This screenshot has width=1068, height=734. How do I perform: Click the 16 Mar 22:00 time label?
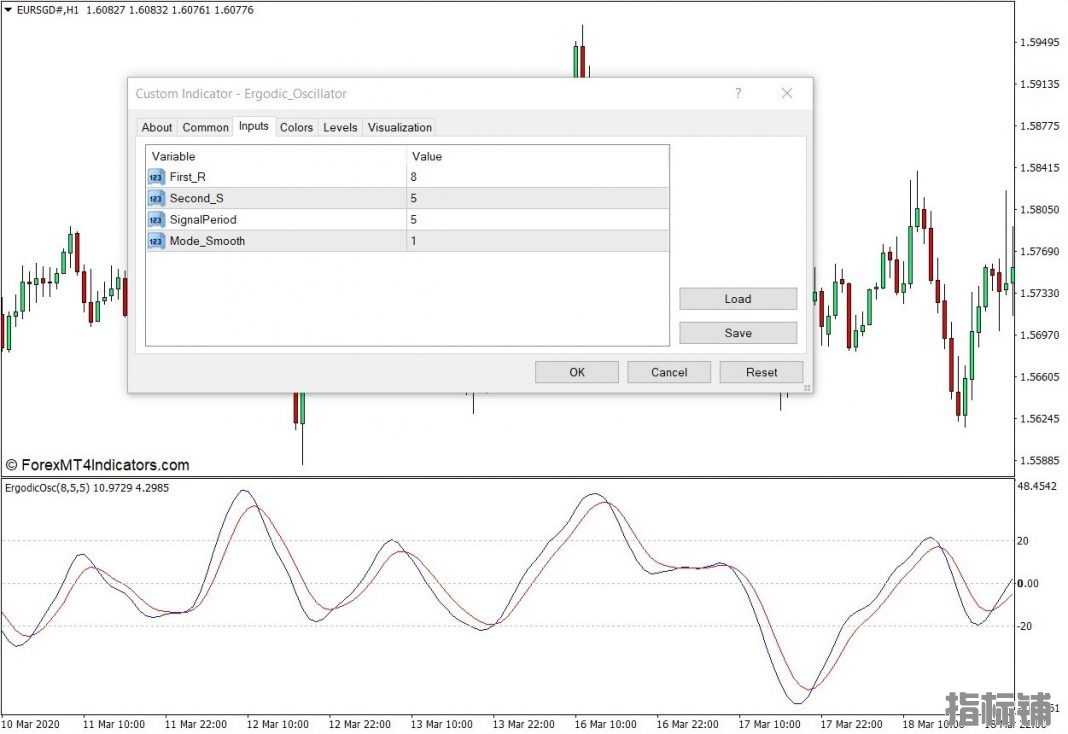pyautogui.click(x=687, y=724)
